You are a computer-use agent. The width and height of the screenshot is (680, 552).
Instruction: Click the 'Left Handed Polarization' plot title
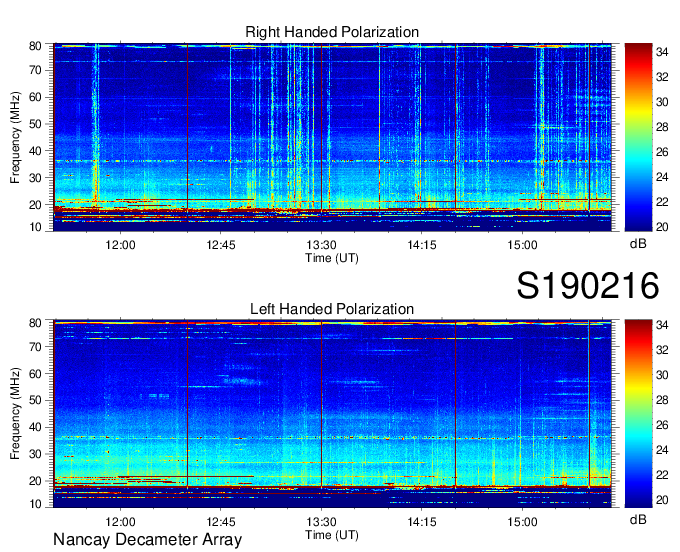(332, 309)
